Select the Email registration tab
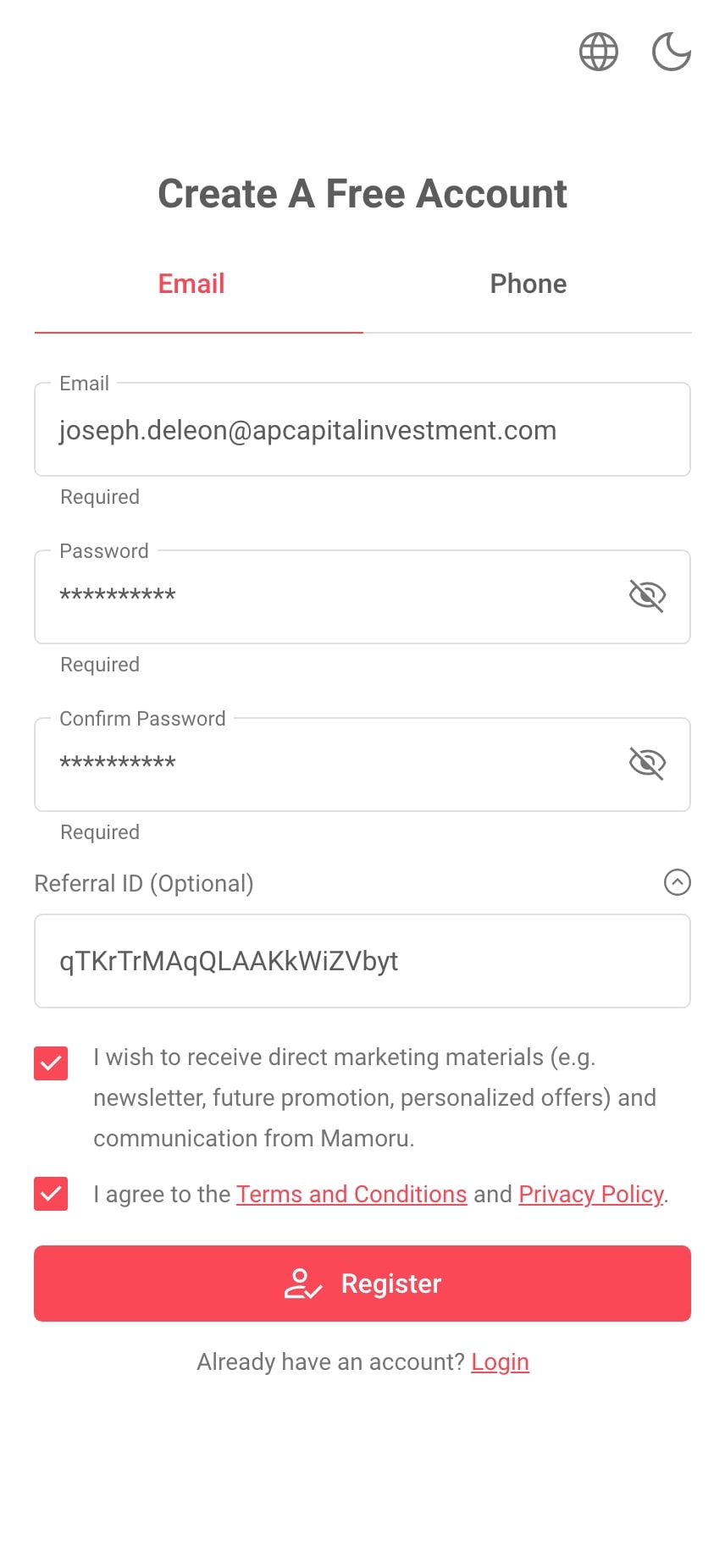 point(191,284)
